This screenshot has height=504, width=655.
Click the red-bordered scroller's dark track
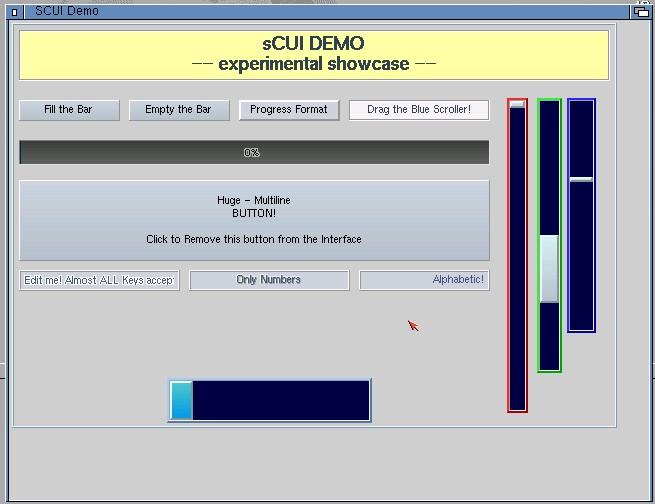coord(517,260)
